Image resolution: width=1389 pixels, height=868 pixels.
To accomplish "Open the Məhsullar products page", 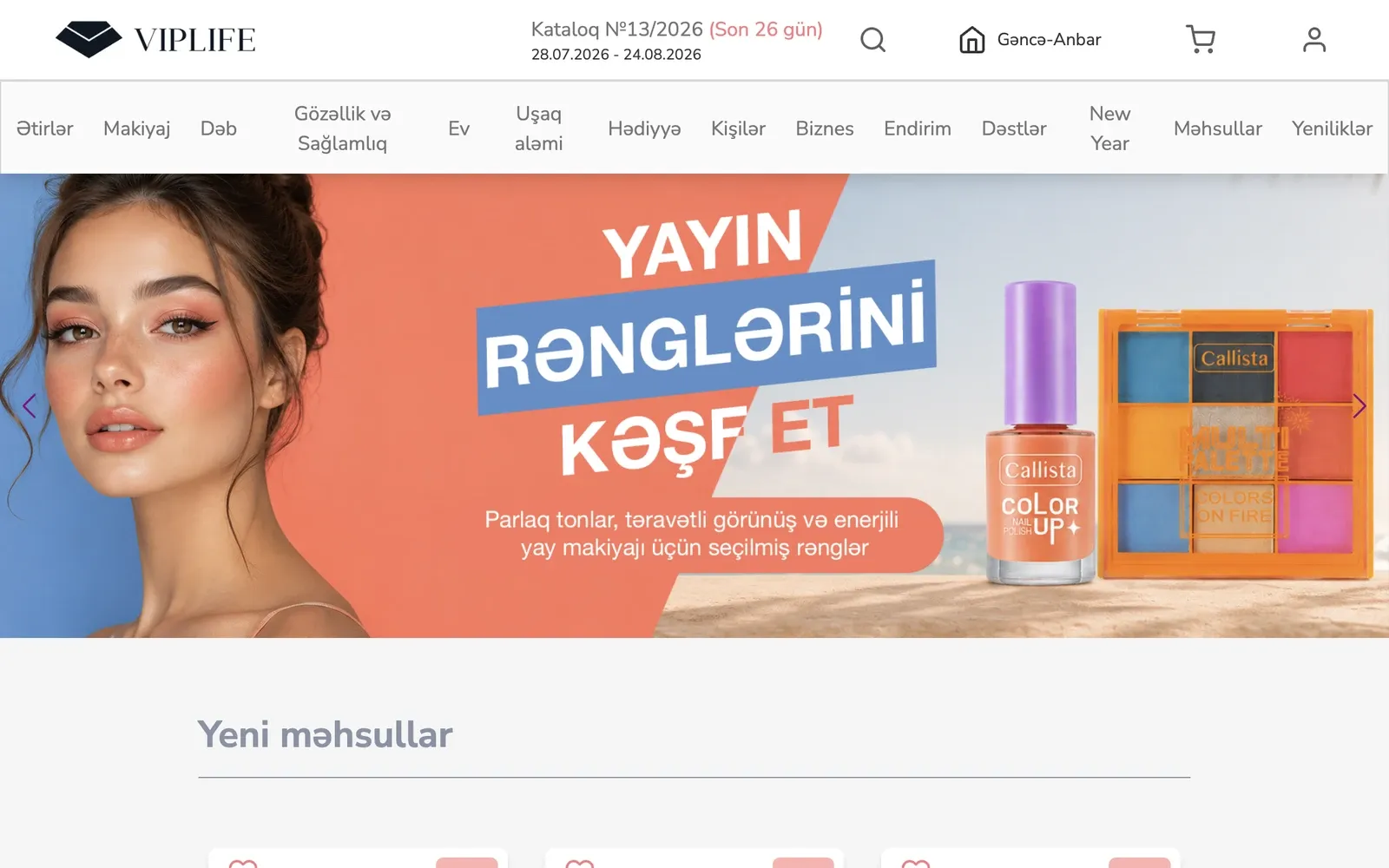I will [x=1218, y=128].
